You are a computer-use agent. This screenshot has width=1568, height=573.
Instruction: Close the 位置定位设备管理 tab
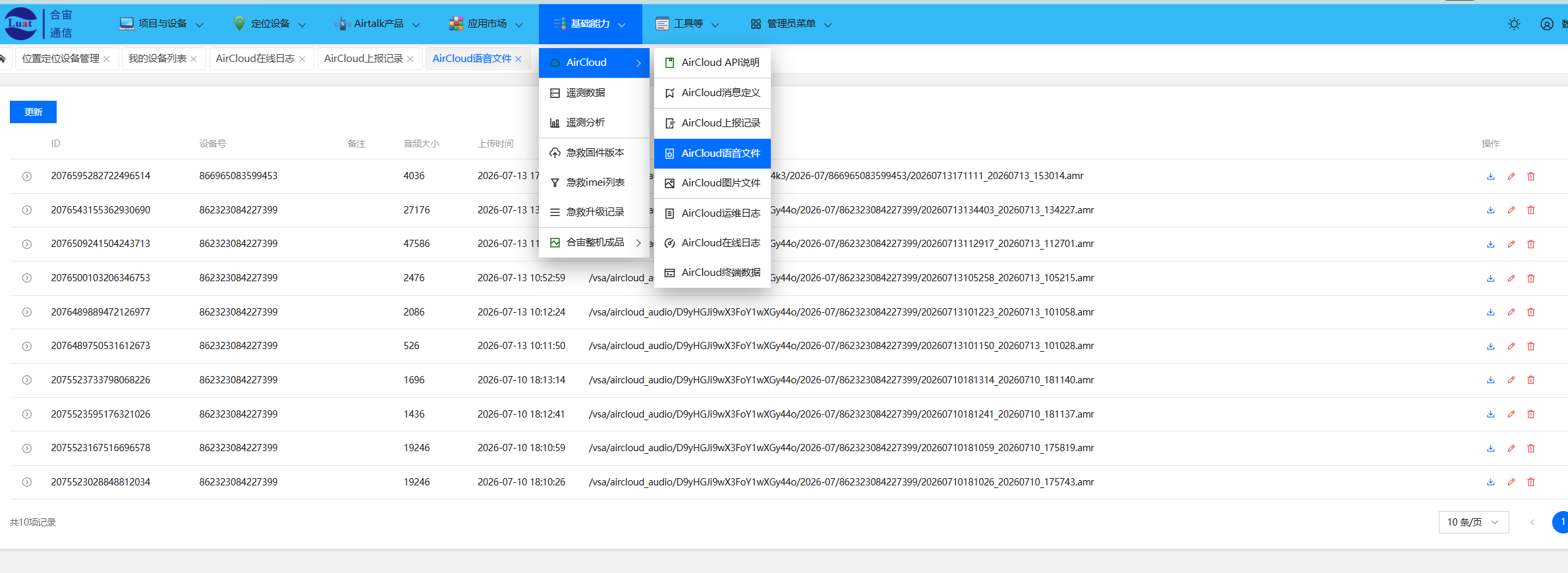(107, 59)
